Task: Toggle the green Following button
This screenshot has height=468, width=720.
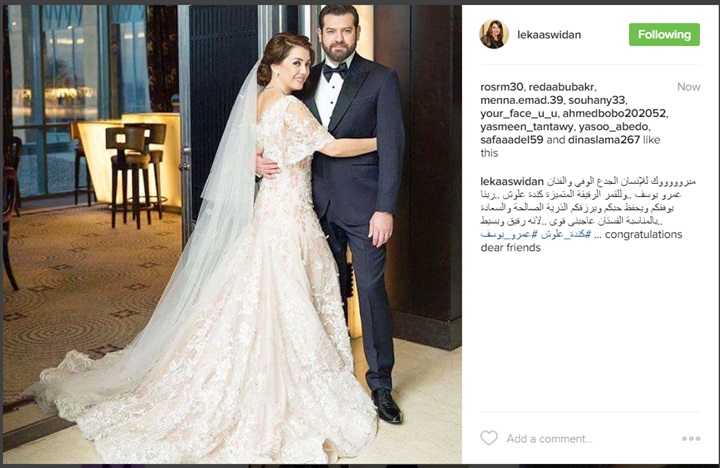Action: 664,34
